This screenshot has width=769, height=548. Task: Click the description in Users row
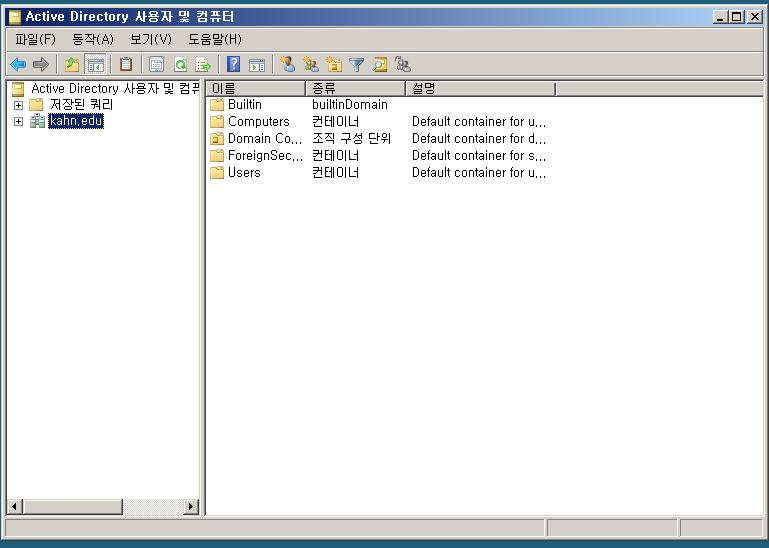pos(479,173)
